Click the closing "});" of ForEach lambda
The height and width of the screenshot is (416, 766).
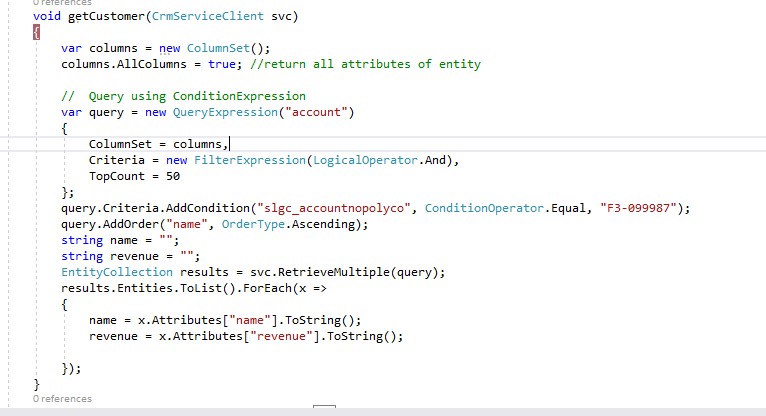point(71,368)
